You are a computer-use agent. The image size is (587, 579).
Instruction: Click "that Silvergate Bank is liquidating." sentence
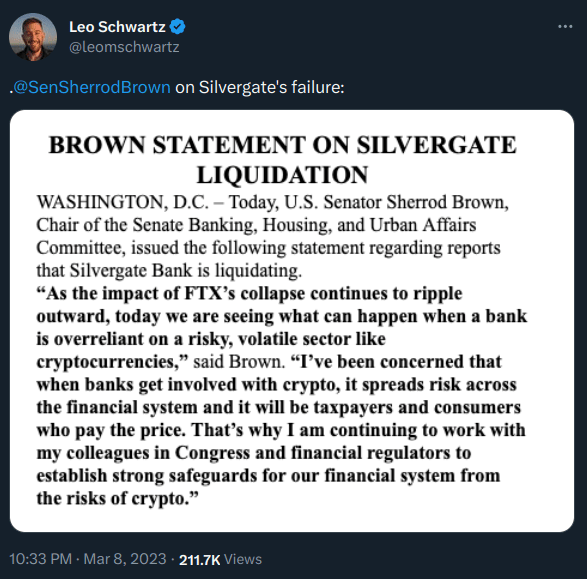[169, 270]
